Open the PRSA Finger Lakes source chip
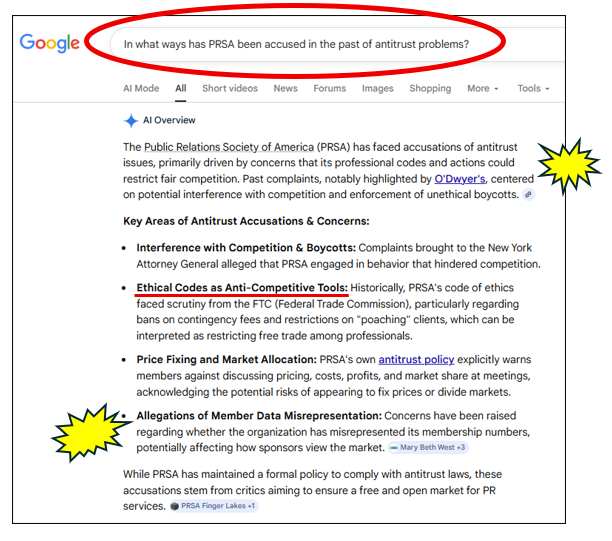Screen dimensions: 612x541 pos(212,506)
